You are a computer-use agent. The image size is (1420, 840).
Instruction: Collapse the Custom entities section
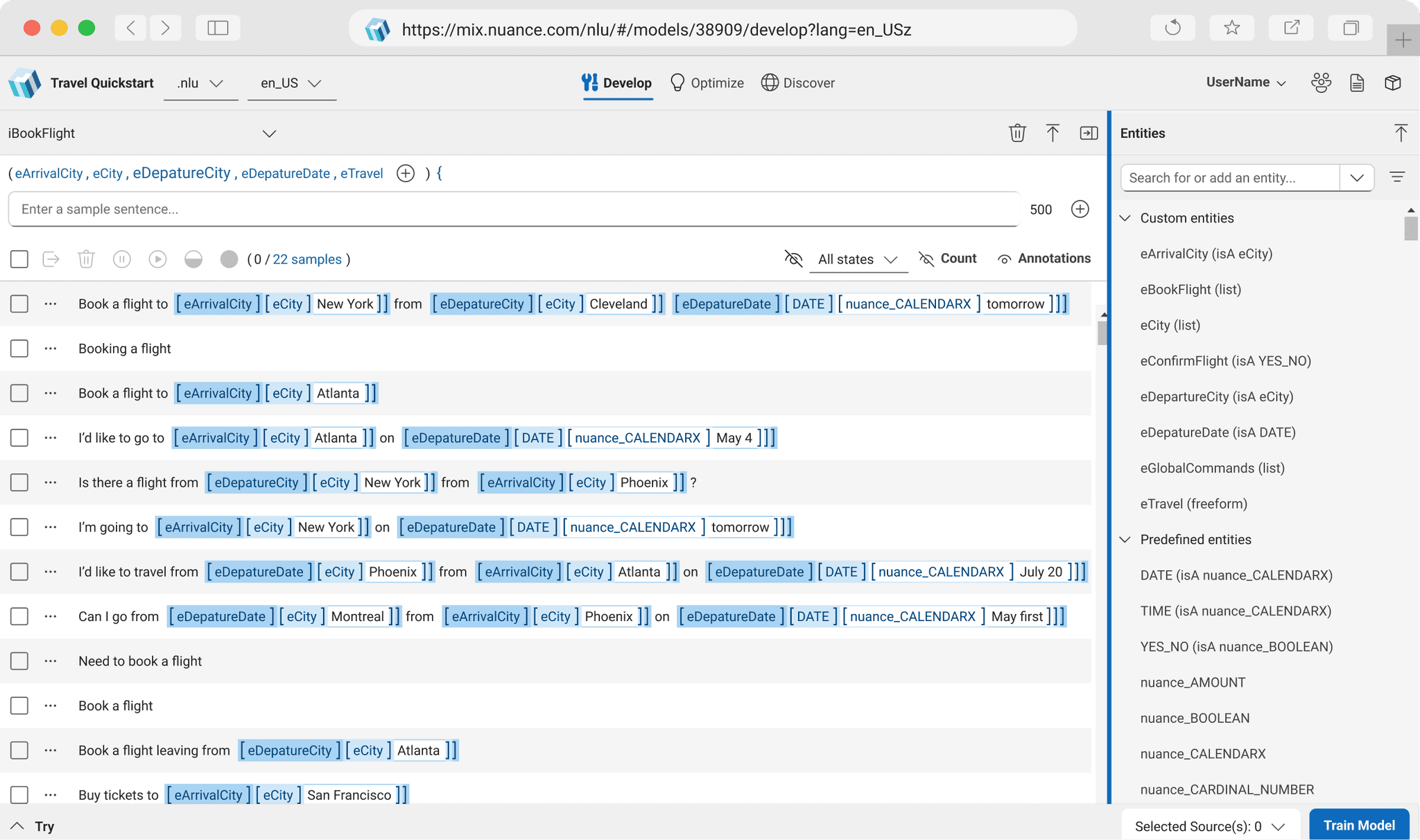coord(1125,218)
